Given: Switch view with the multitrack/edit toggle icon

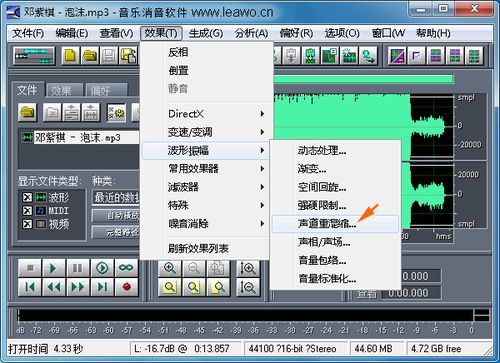Looking at the screenshot, I should click(34, 56).
